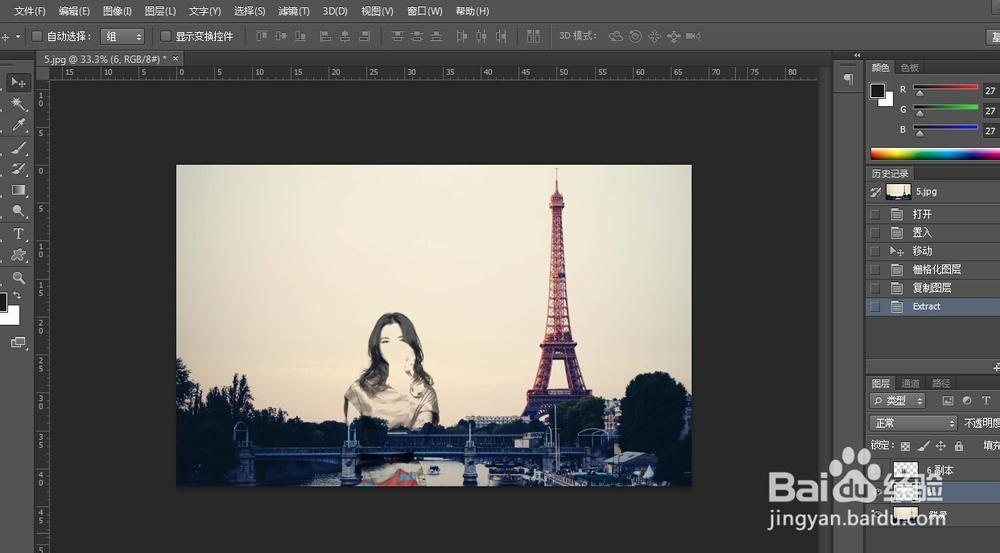Select the Move tool in toolbox

point(18,82)
